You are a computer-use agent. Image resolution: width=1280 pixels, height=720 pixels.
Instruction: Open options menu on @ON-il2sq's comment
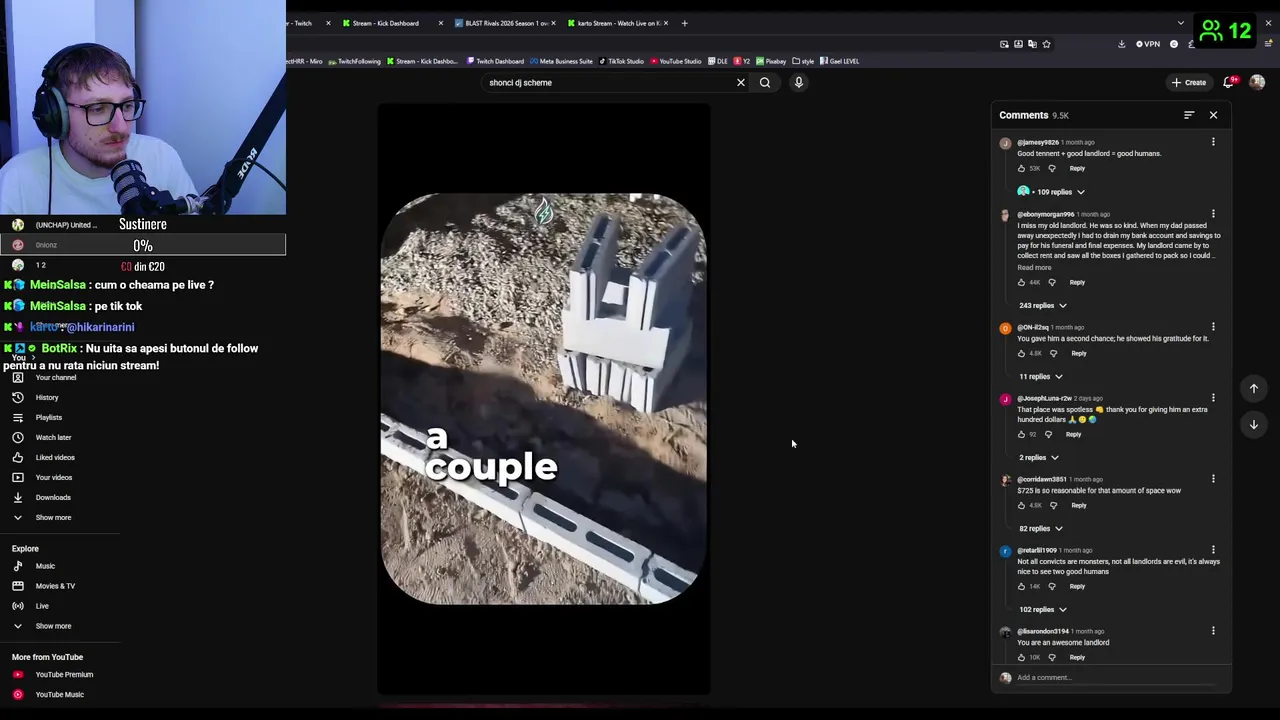(x=1213, y=327)
